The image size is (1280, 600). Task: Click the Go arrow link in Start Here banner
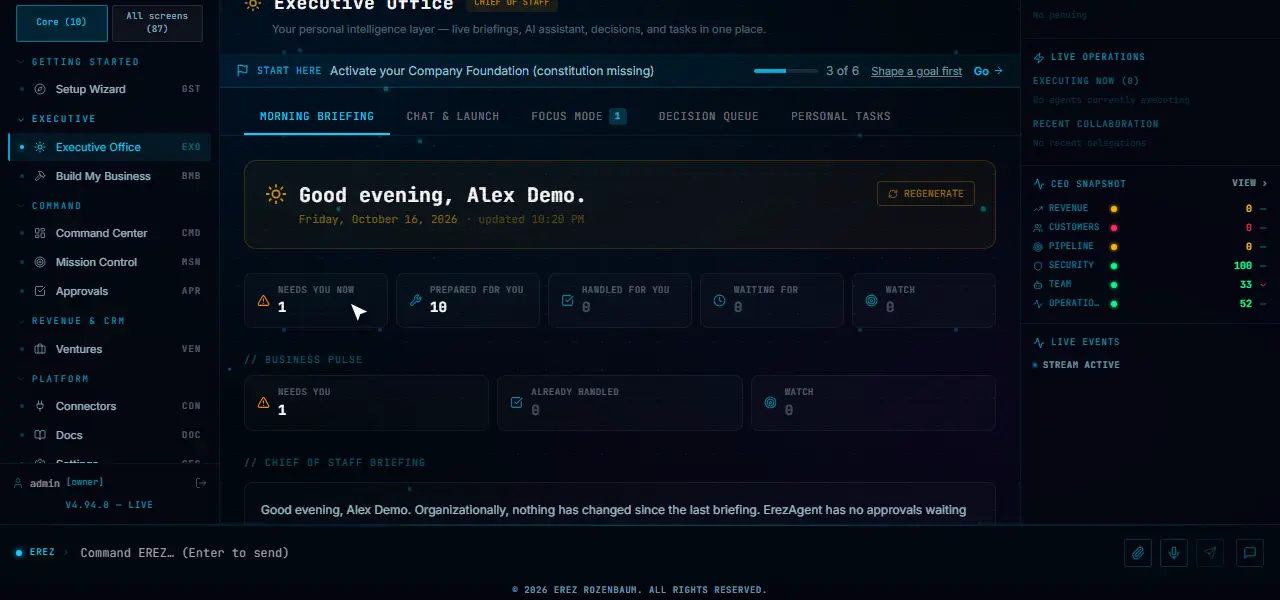(988, 71)
